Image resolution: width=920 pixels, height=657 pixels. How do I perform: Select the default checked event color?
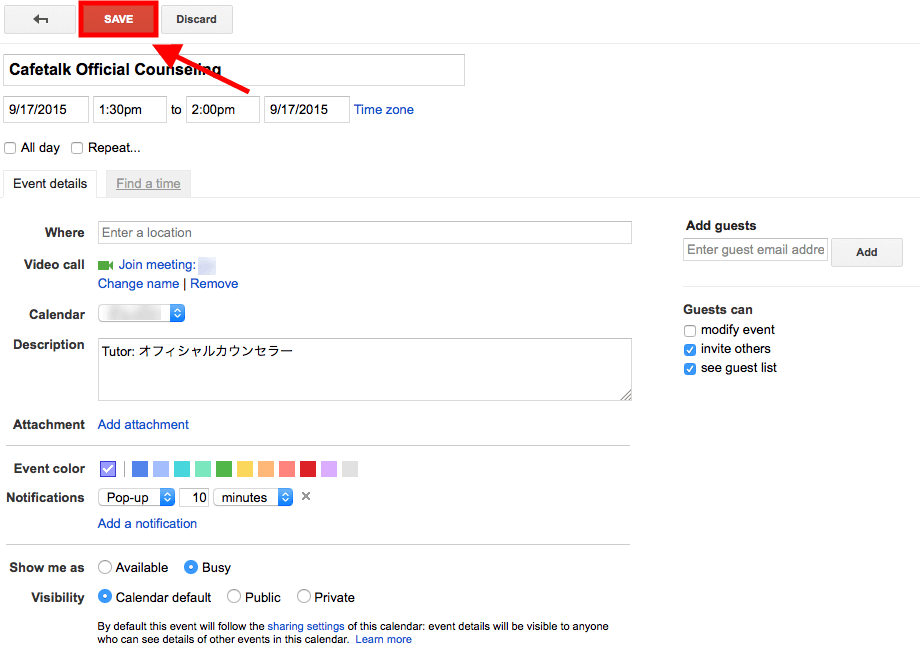point(108,469)
